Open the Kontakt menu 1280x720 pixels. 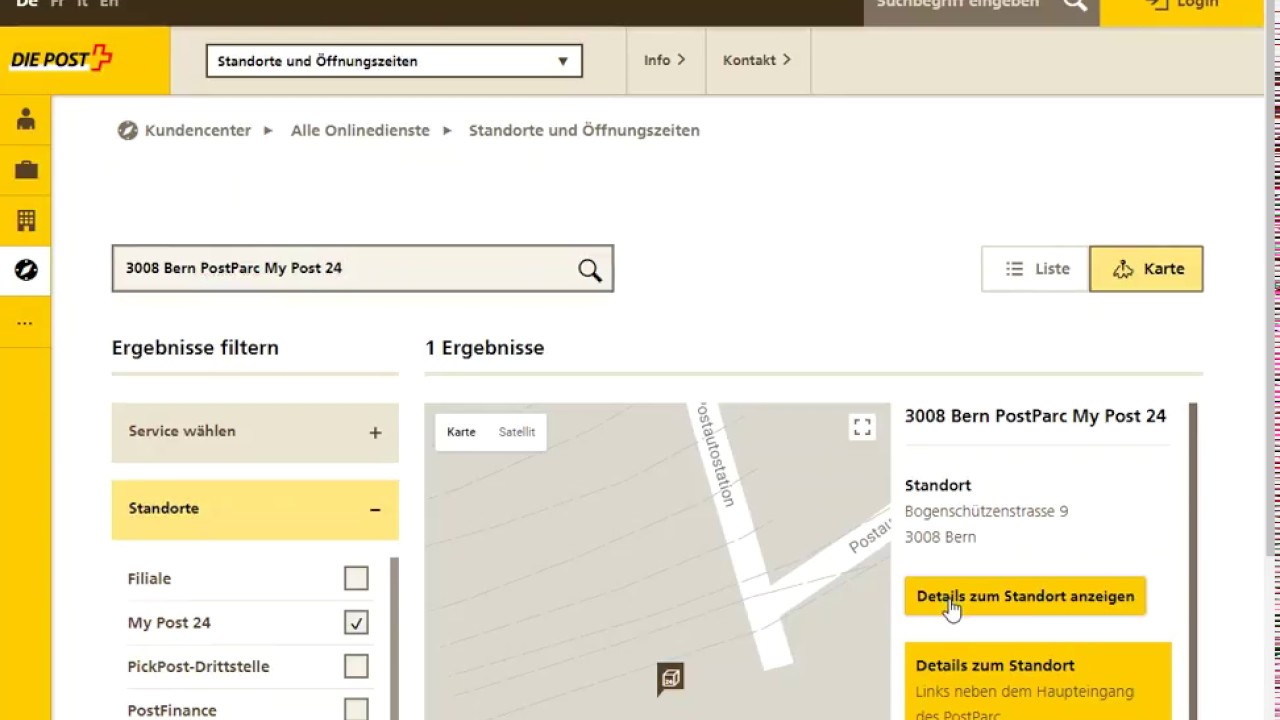coord(757,60)
